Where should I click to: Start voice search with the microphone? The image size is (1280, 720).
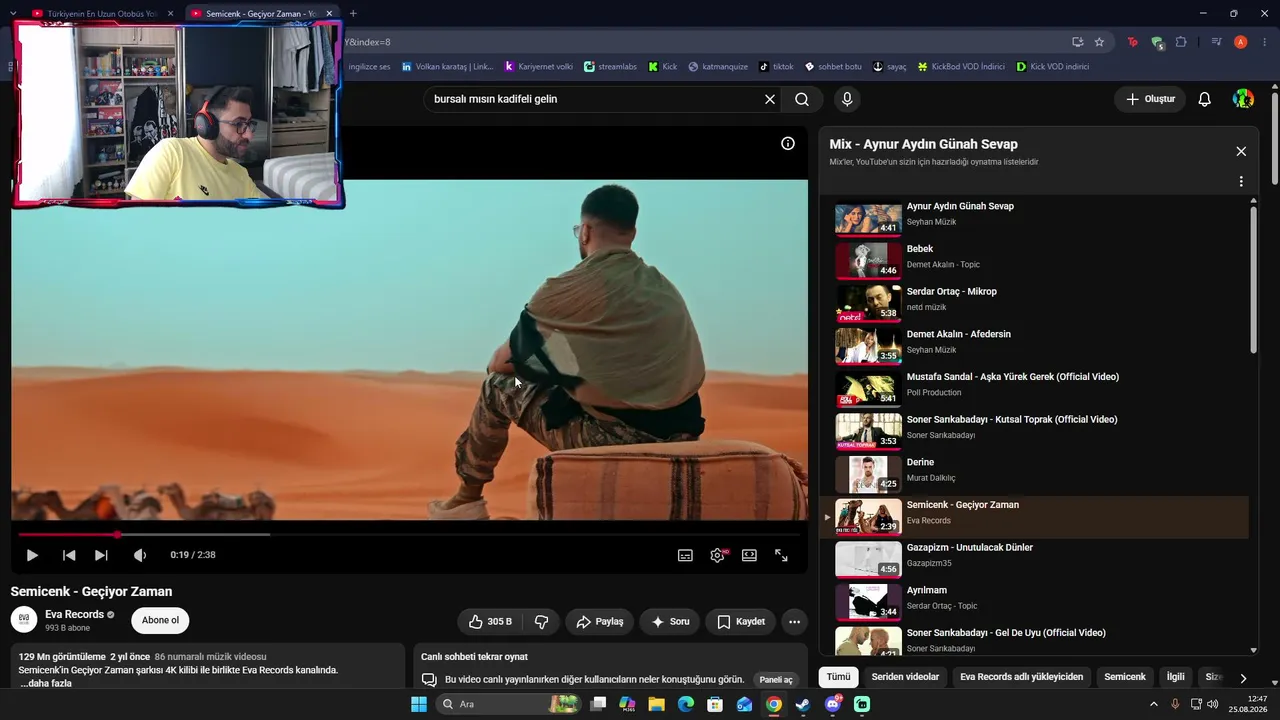pyautogui.click(x=847, y=99)
